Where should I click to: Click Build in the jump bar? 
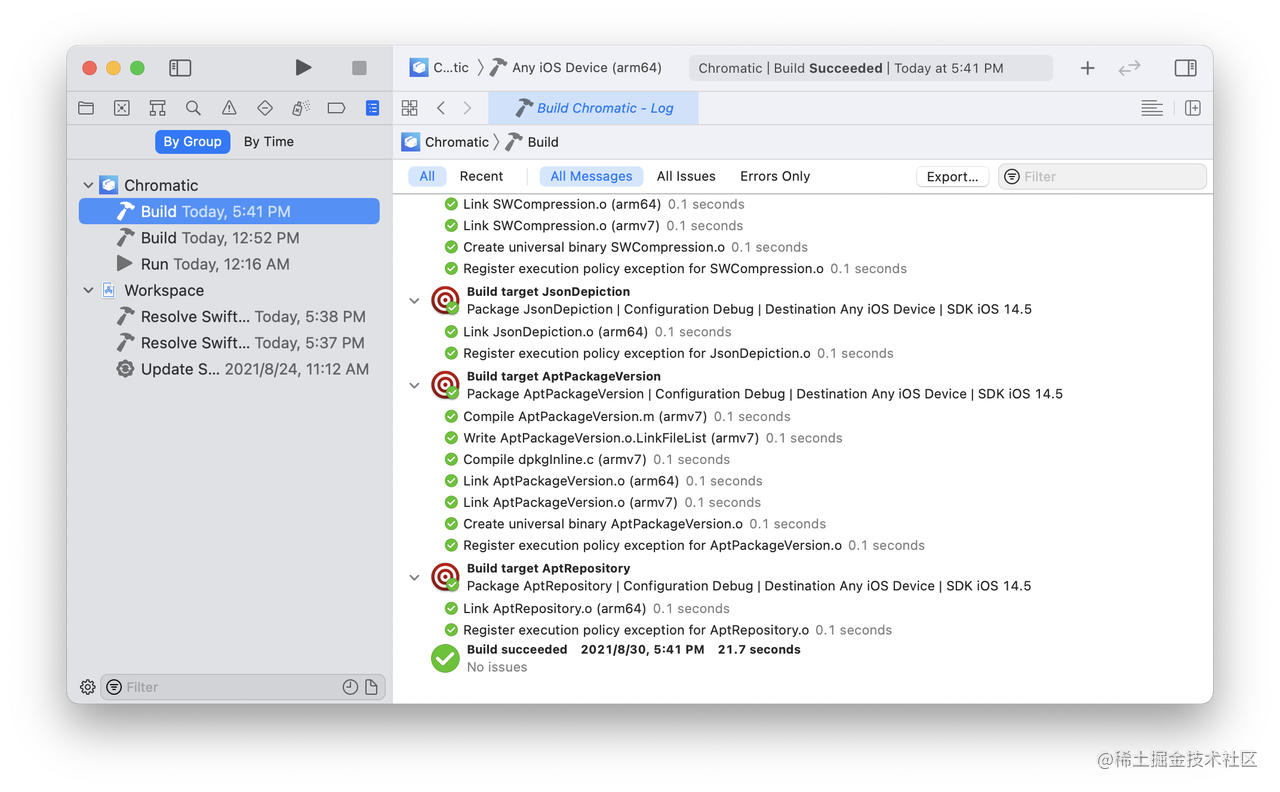click(532, 142)
